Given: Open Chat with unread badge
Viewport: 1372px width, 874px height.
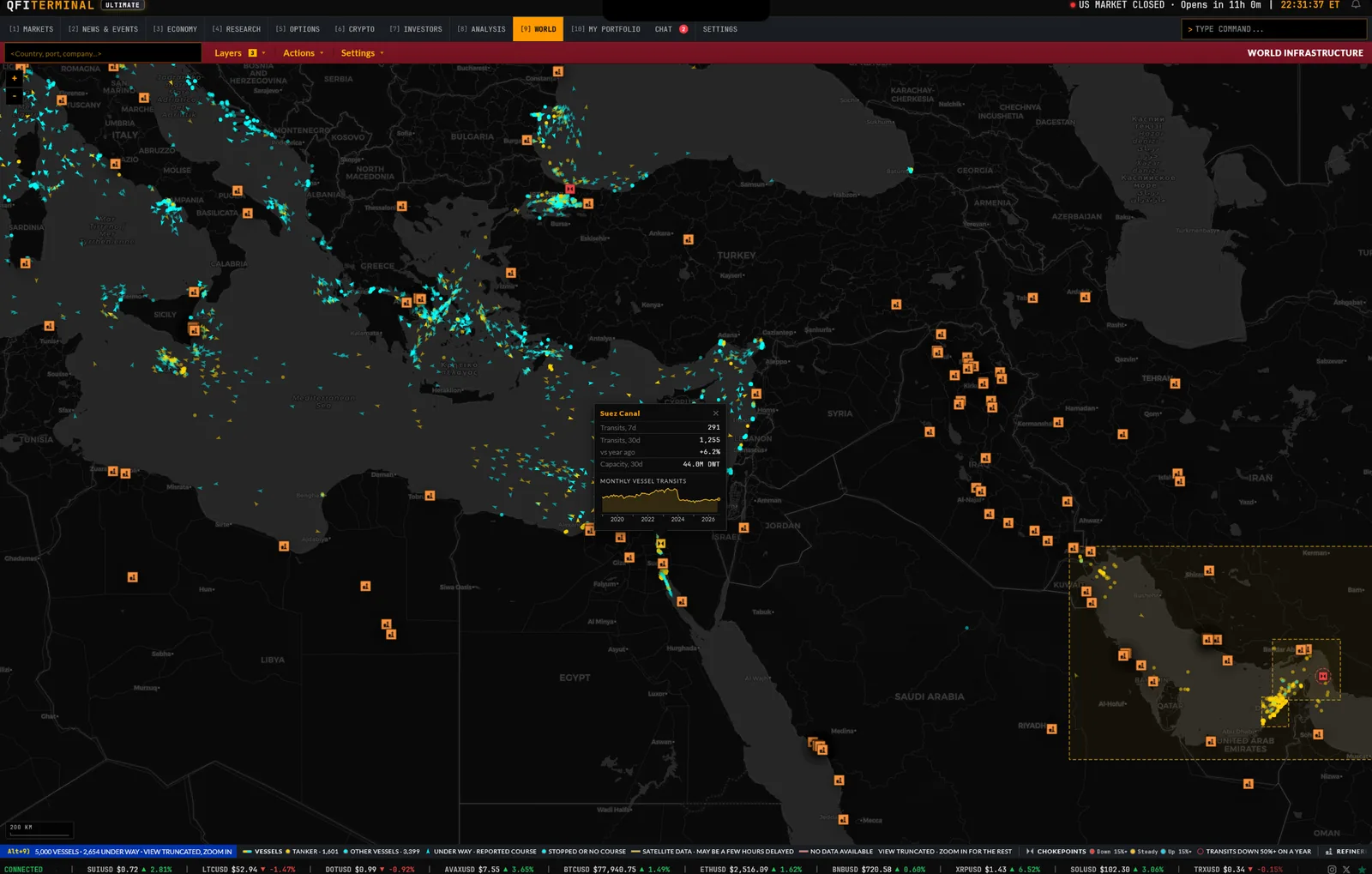Looking at the screenshot, I should [x=671, y=29].
